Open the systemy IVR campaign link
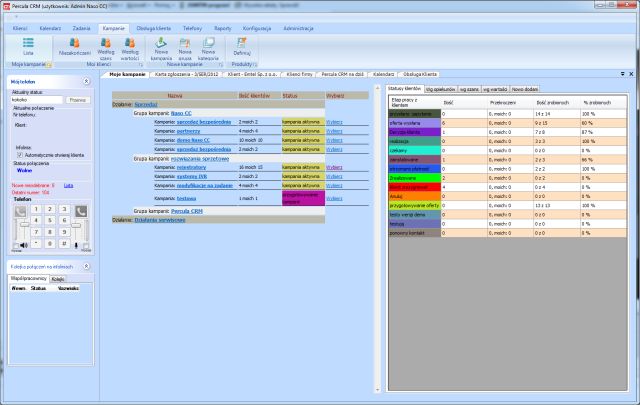Viewport: 640px width, 405px height. click(x=192, y=176)
